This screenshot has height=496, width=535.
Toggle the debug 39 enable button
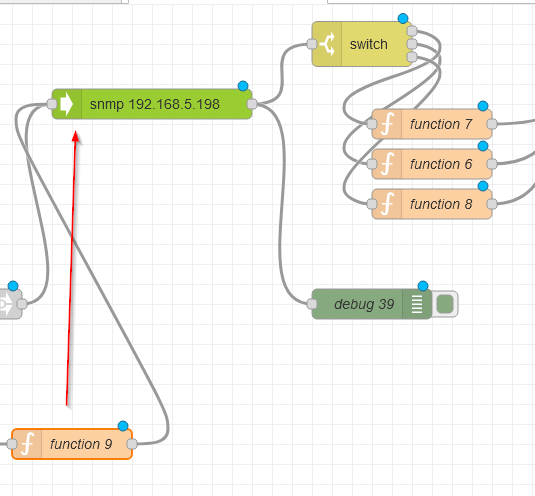click(445, 304)
